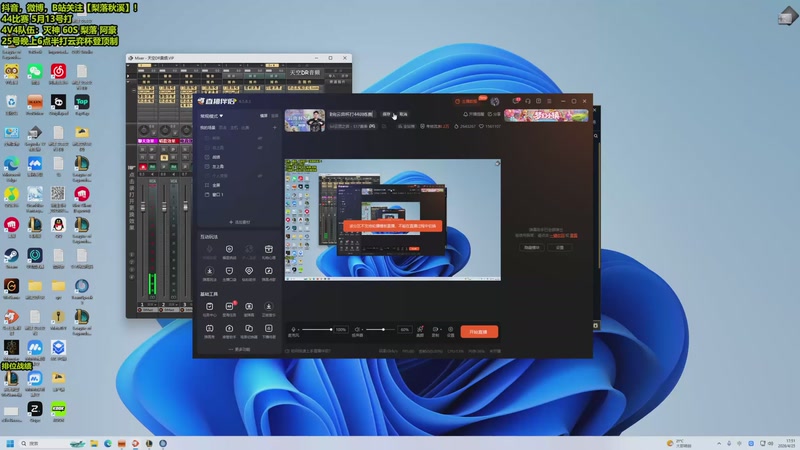Viewport: 800px width, 450px height.
Task: Open the Steam desktop icon
Action: pyautogui.click(x=11, y=258)
